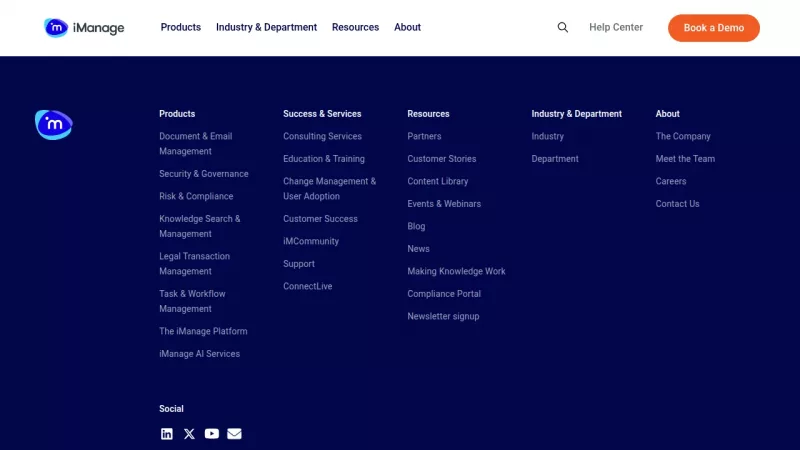Open the Industry footer link
800x450 pixels.
point(547,137)
